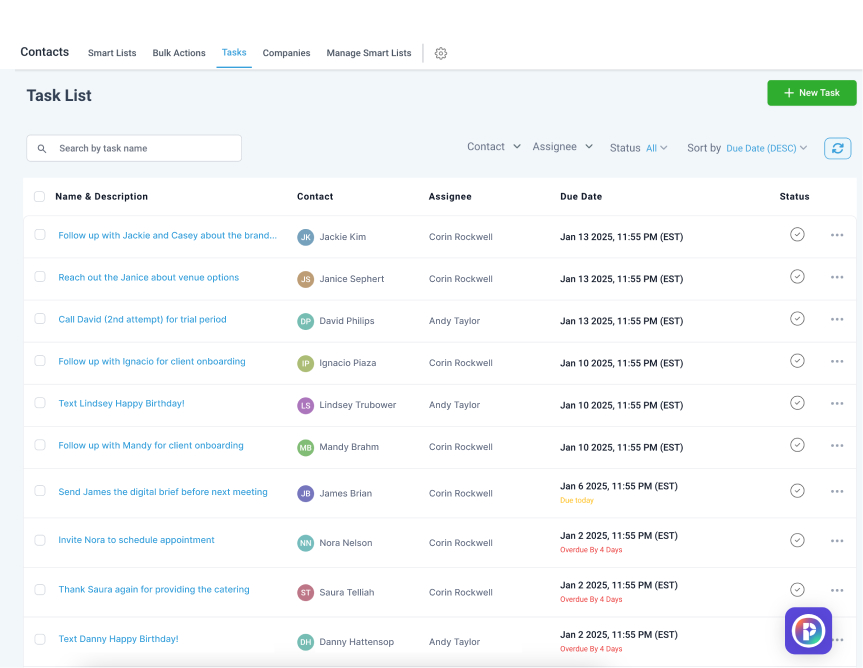Focus the Search by task name field
The image size is (863, 668).
[134, 149]
